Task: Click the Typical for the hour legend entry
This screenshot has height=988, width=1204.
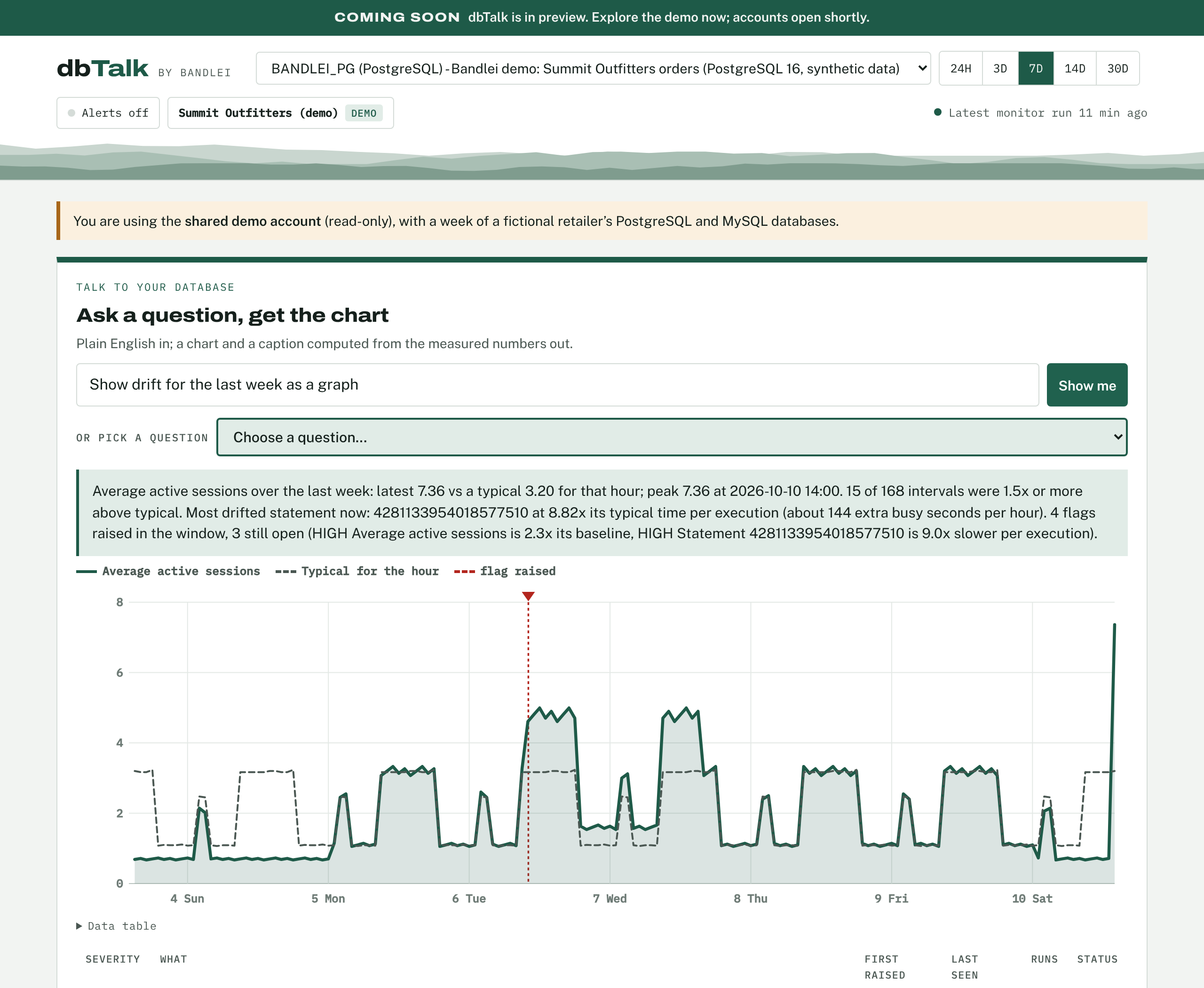Action: pos(357,571)
